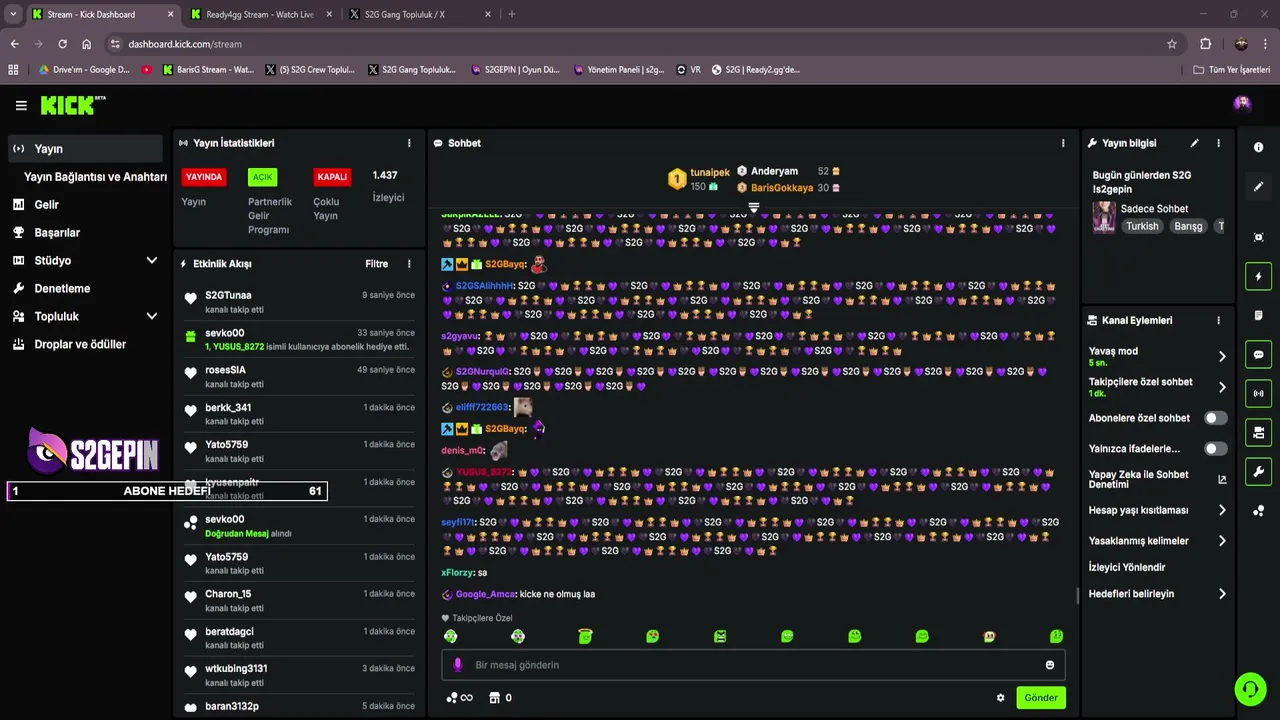Open Yayın bilgisi three-dot menu

coord(1218,143)
